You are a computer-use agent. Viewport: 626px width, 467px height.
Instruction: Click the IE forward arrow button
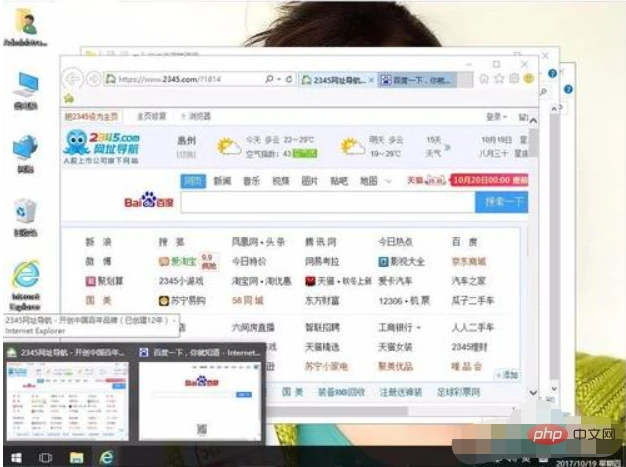94,79
